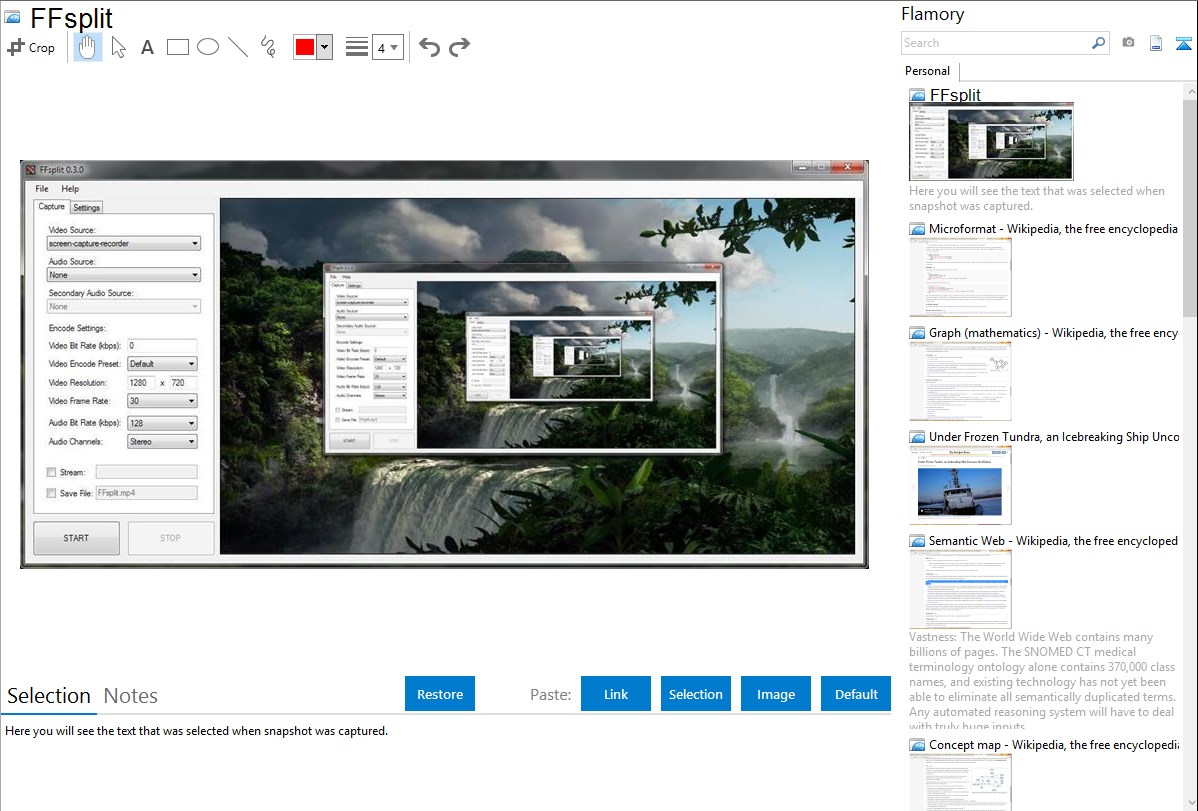Open the Microformat Wikipedia snapshot thumbnail
This screenshot has width=1198, height=811.
[x=960, y=277]
